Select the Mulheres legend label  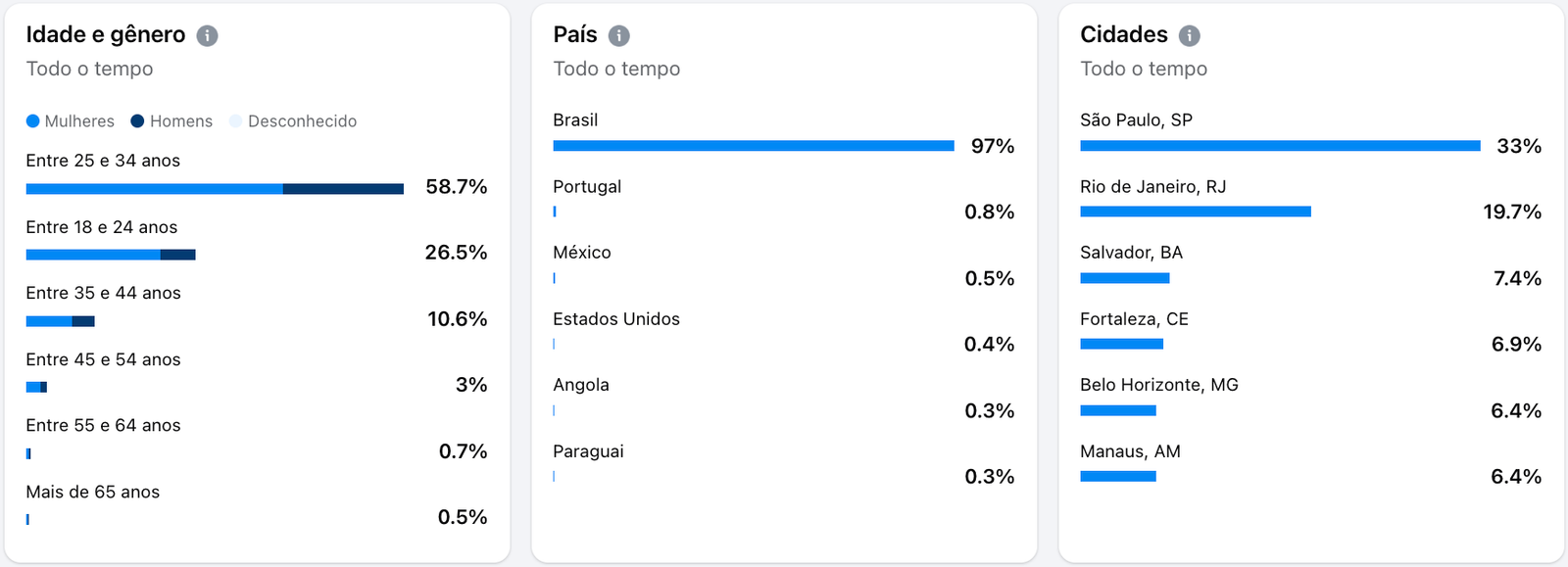[x=79, y=121]
